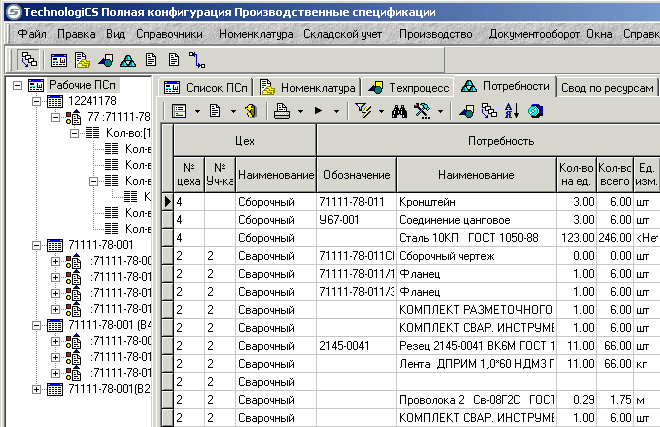This screenshot has height=427, width=660.
Task: Click the printer icon in the panel toolbar
Action: point(282,110)
